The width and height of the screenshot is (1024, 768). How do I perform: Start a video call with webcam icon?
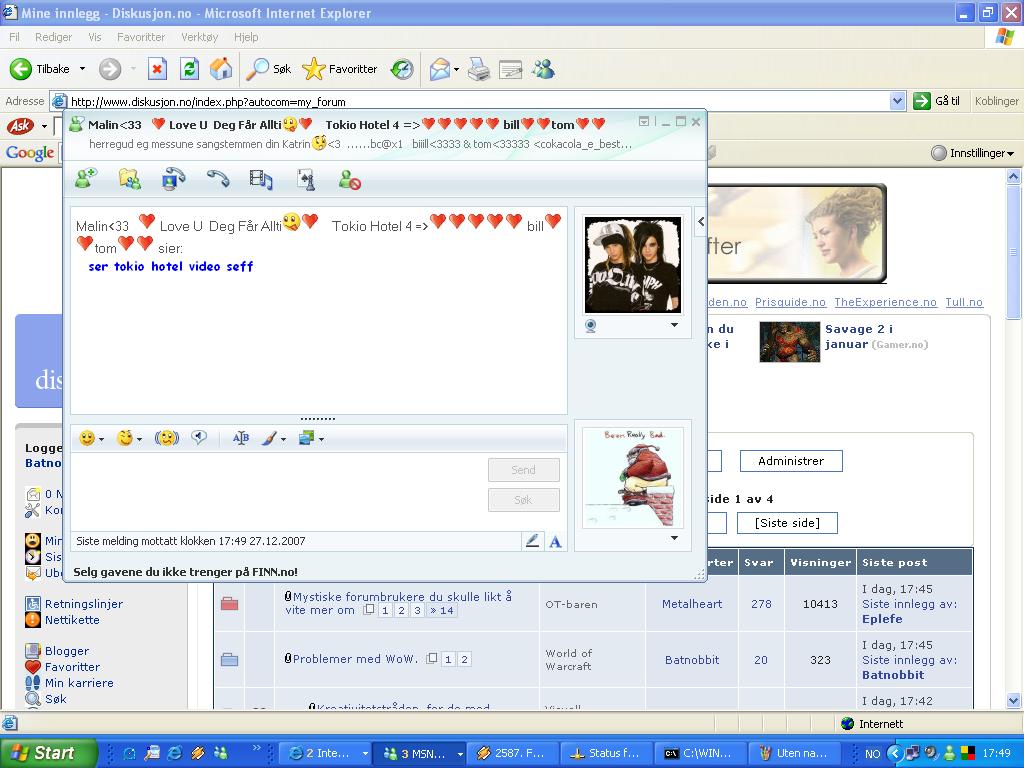[173, 179]
